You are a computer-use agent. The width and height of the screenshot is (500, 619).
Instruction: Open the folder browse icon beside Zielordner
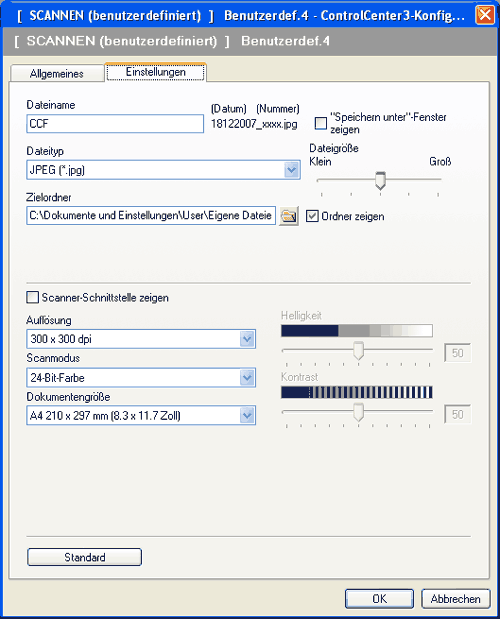[x=288, y=216]
